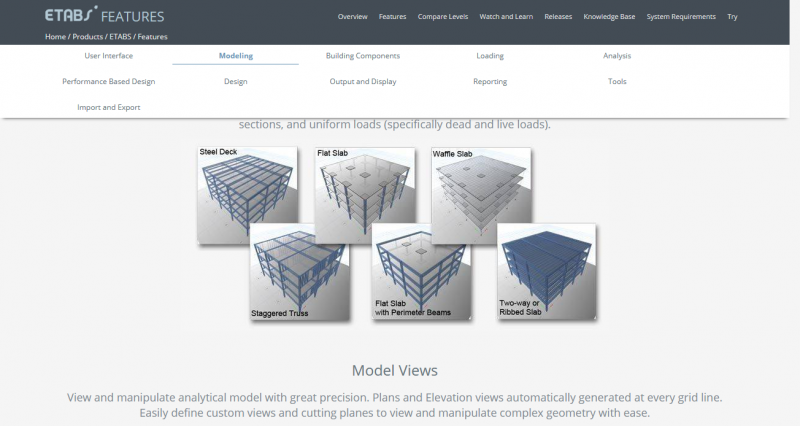Click the Features breadcrumb
This screenshot has height=426, width=800.
pyautogui.click(x=152, y=37)
